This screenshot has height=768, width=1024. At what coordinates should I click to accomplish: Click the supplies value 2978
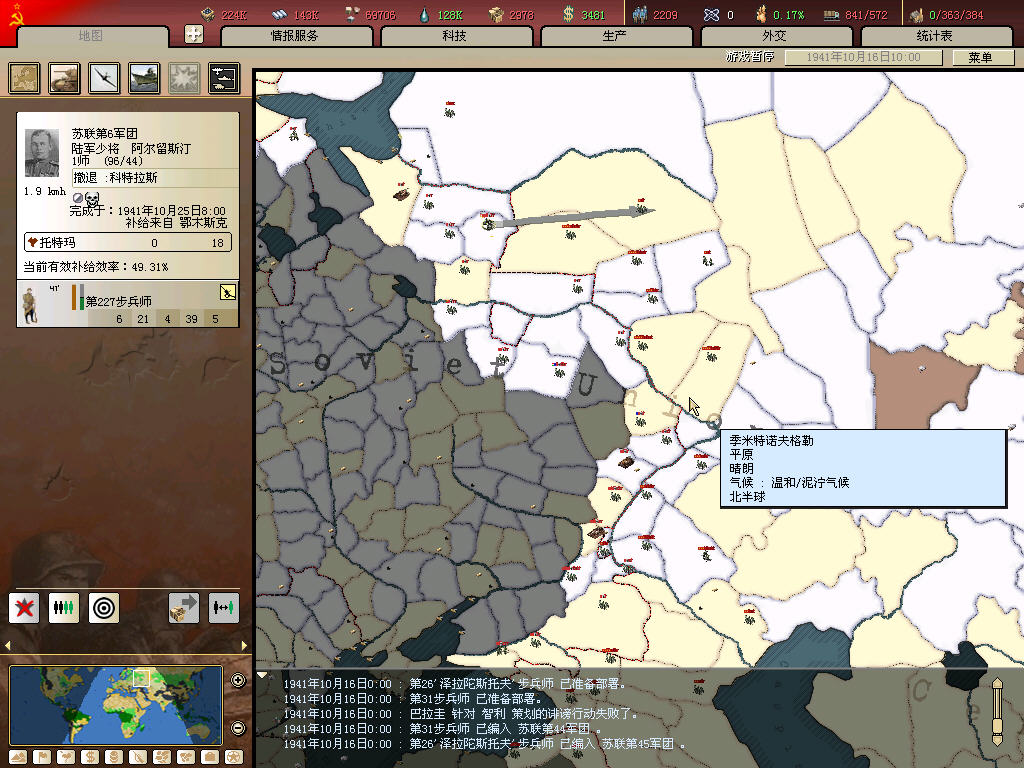point(521,15)
